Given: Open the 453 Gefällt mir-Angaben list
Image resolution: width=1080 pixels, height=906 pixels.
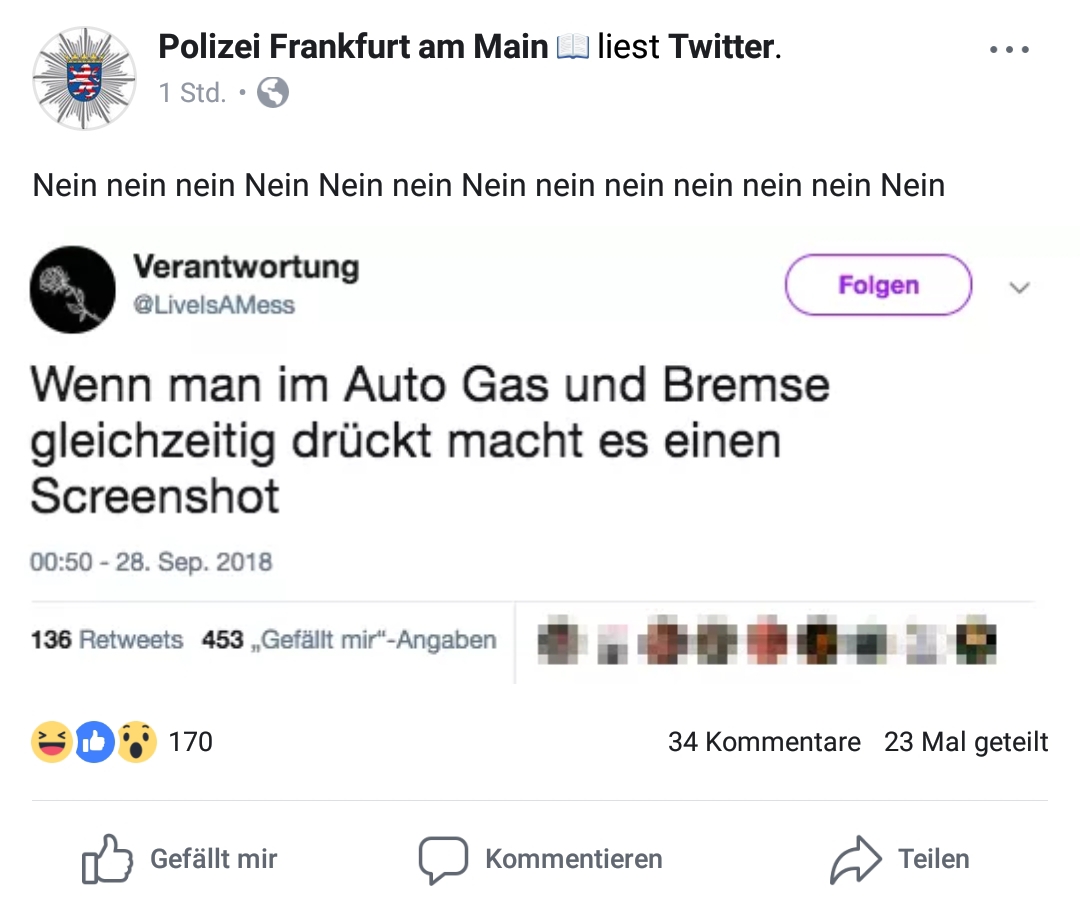Looking at the screenshot, I should pos(349,639).
